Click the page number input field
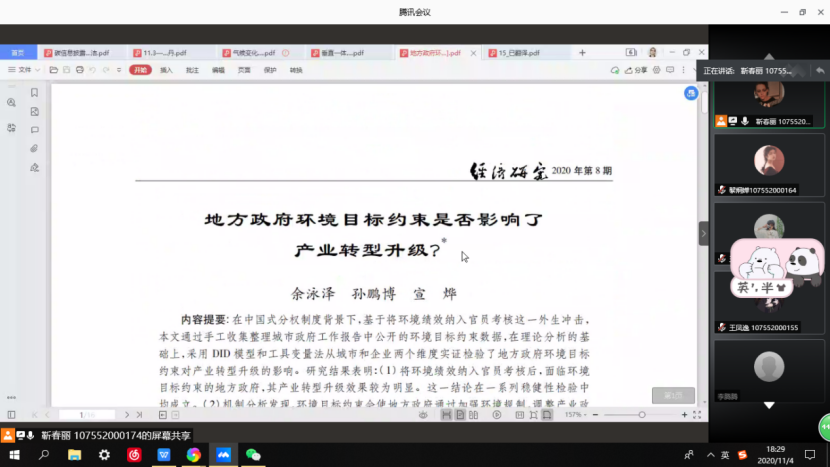This screenshot has height=467, width=830. click(87, 415)
